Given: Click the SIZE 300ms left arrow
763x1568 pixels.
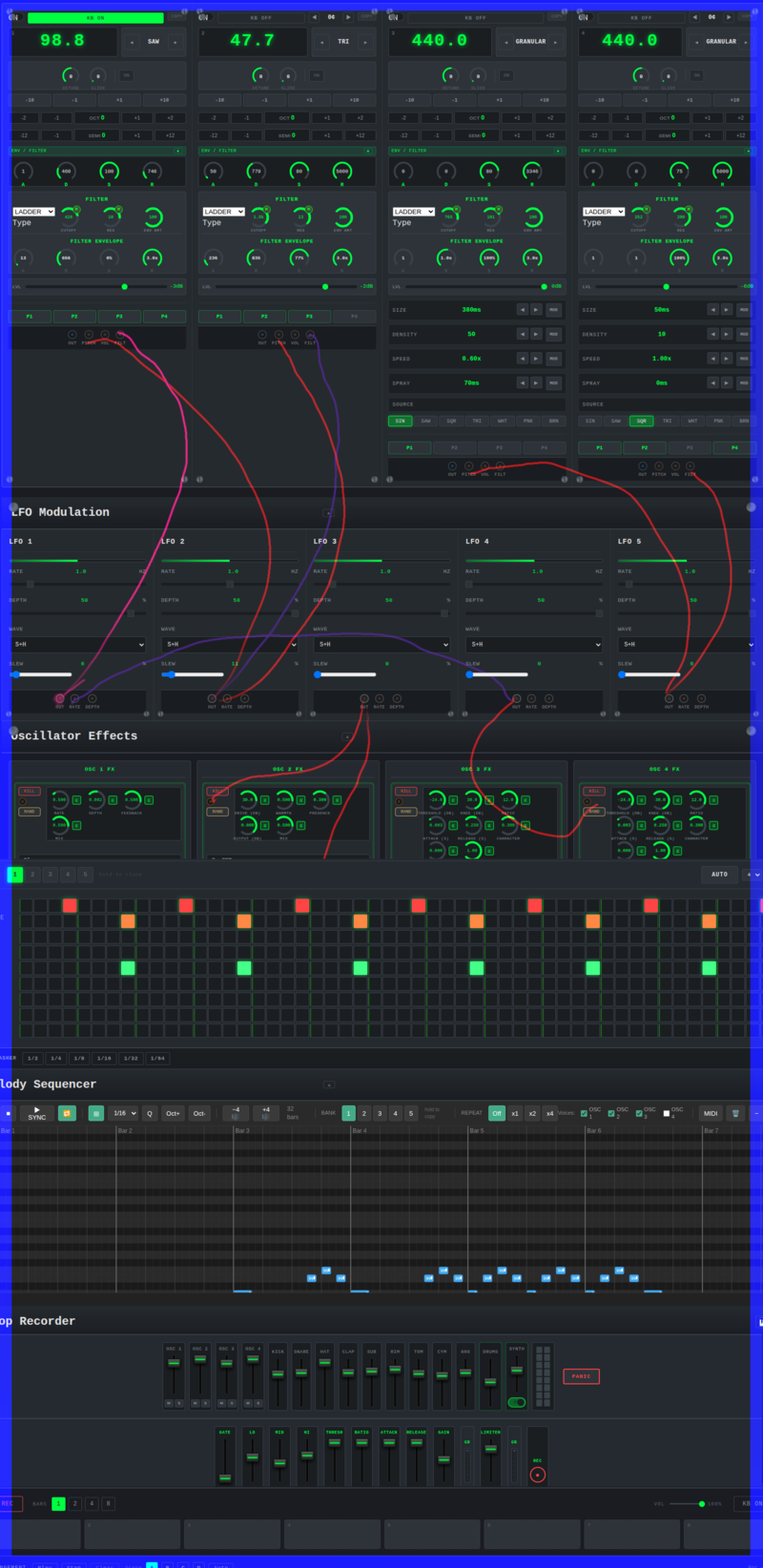Looking at the screenshot, I should 522,310.
